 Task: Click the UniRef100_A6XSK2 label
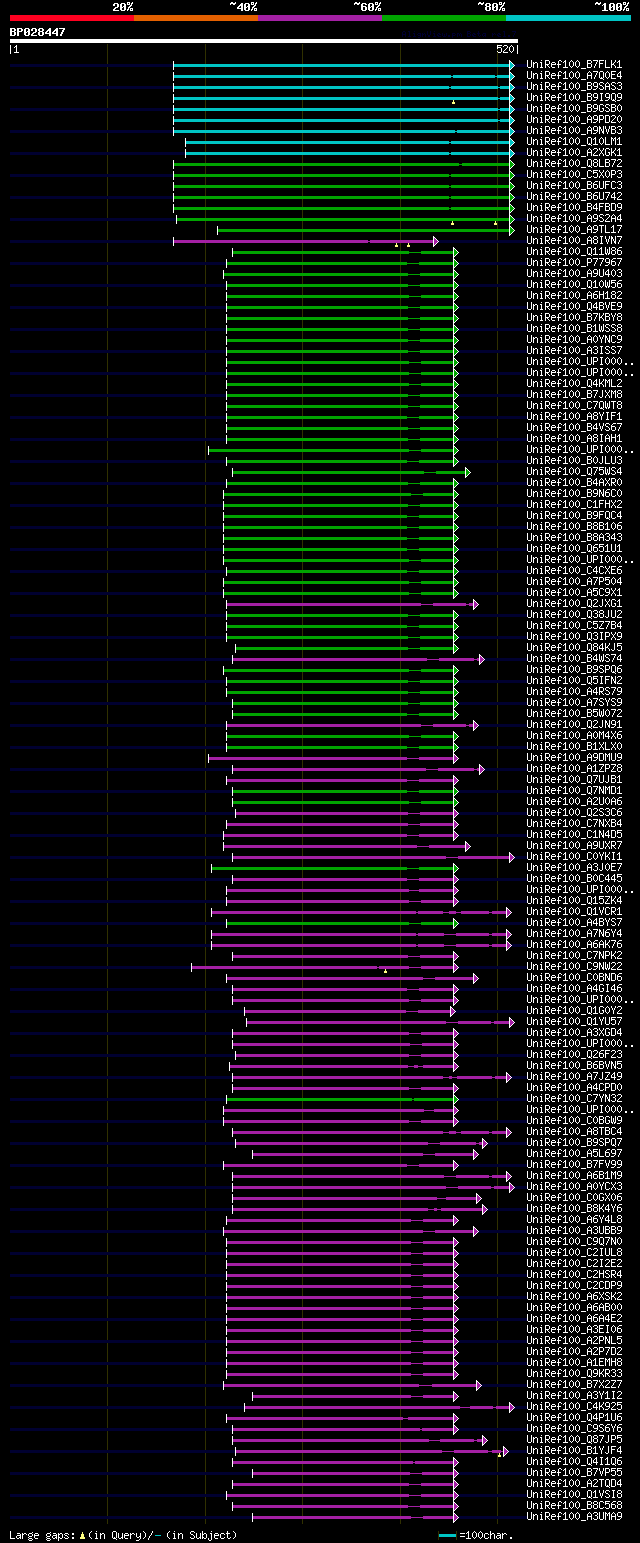[574, 1296]
